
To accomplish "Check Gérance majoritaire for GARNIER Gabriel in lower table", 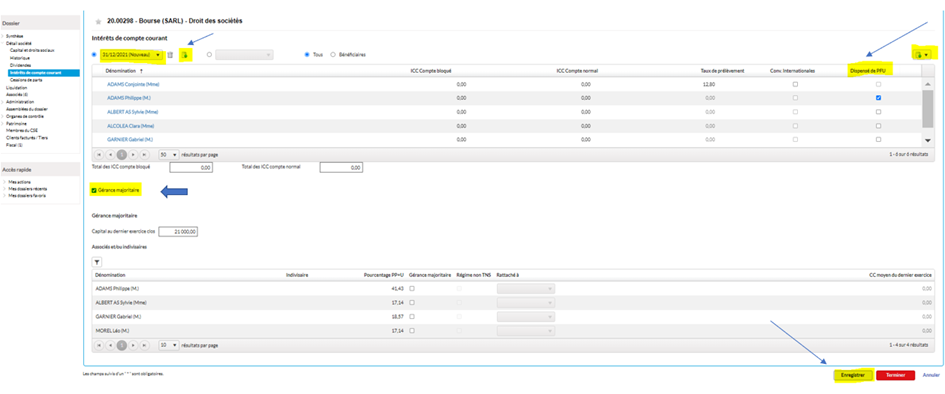I will 412,317.
